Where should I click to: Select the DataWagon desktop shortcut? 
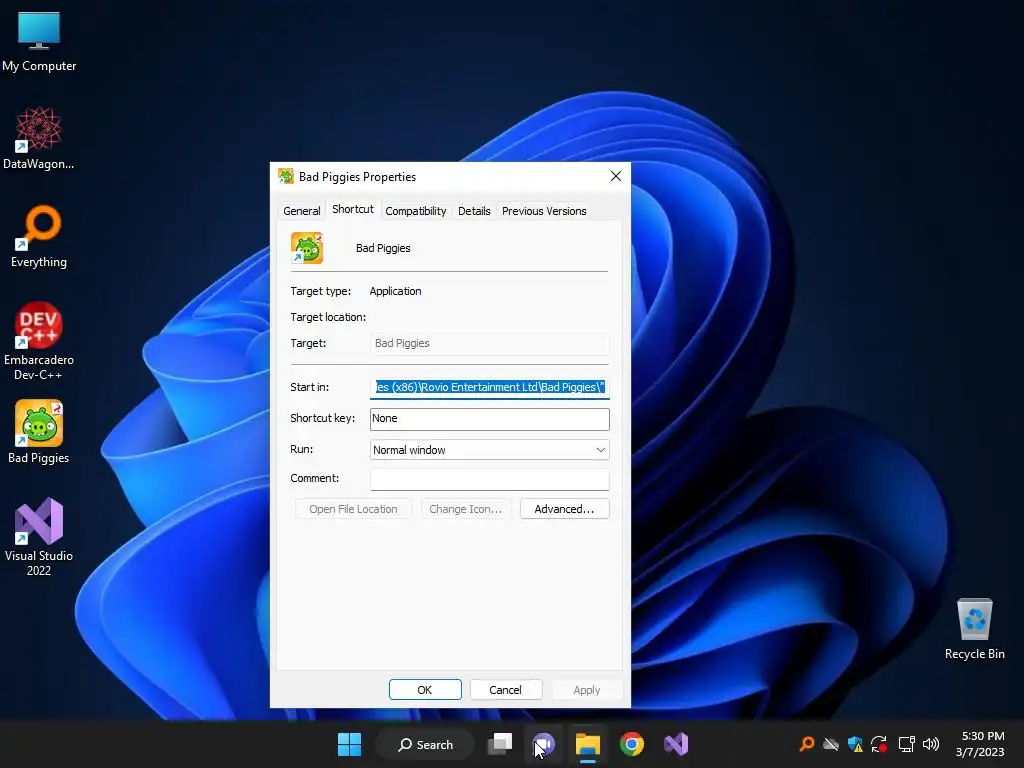tap(39, 138)
